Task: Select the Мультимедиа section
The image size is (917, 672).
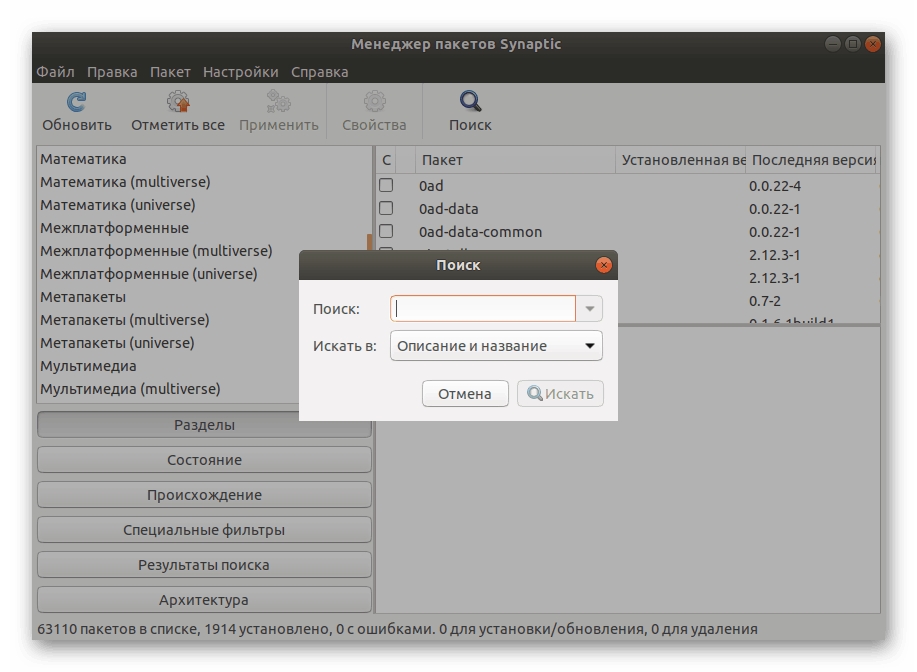Action: (x=88, y=366)
